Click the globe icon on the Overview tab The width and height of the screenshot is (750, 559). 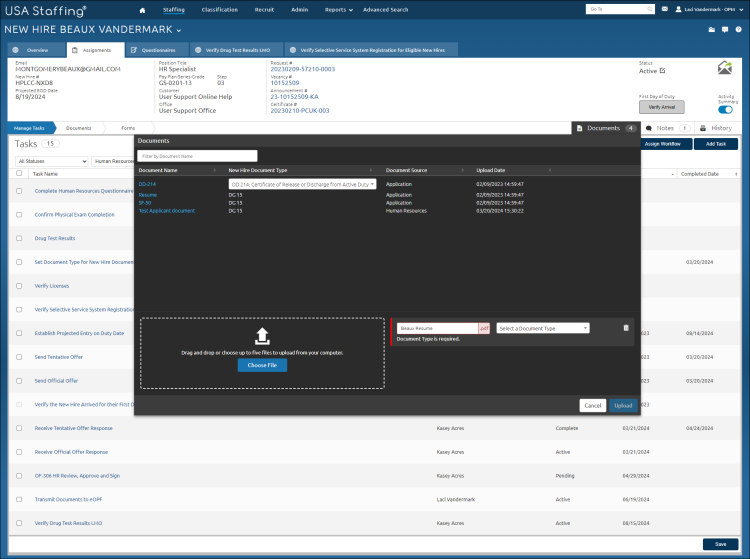15,50
